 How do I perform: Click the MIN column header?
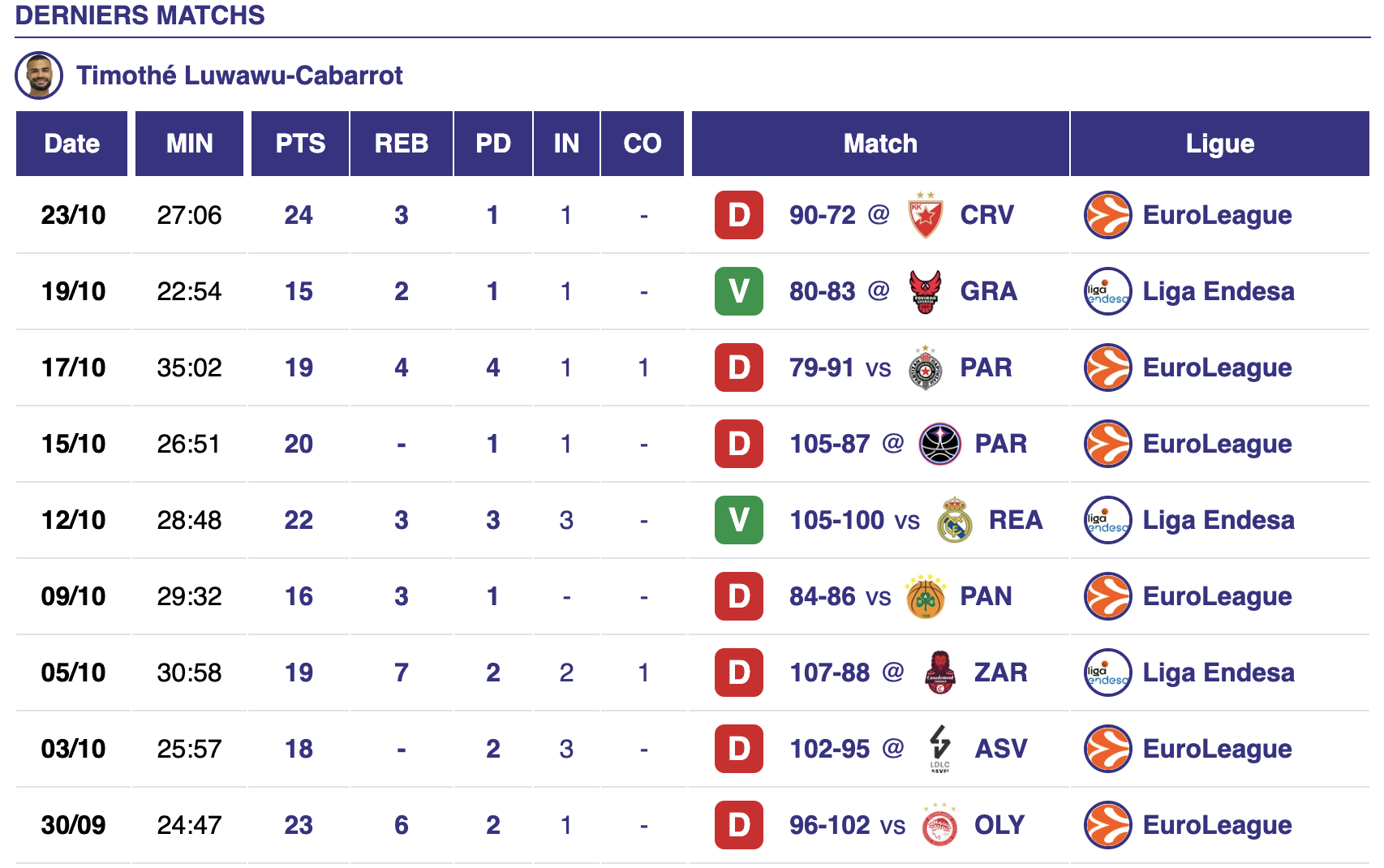coord(189,144)
